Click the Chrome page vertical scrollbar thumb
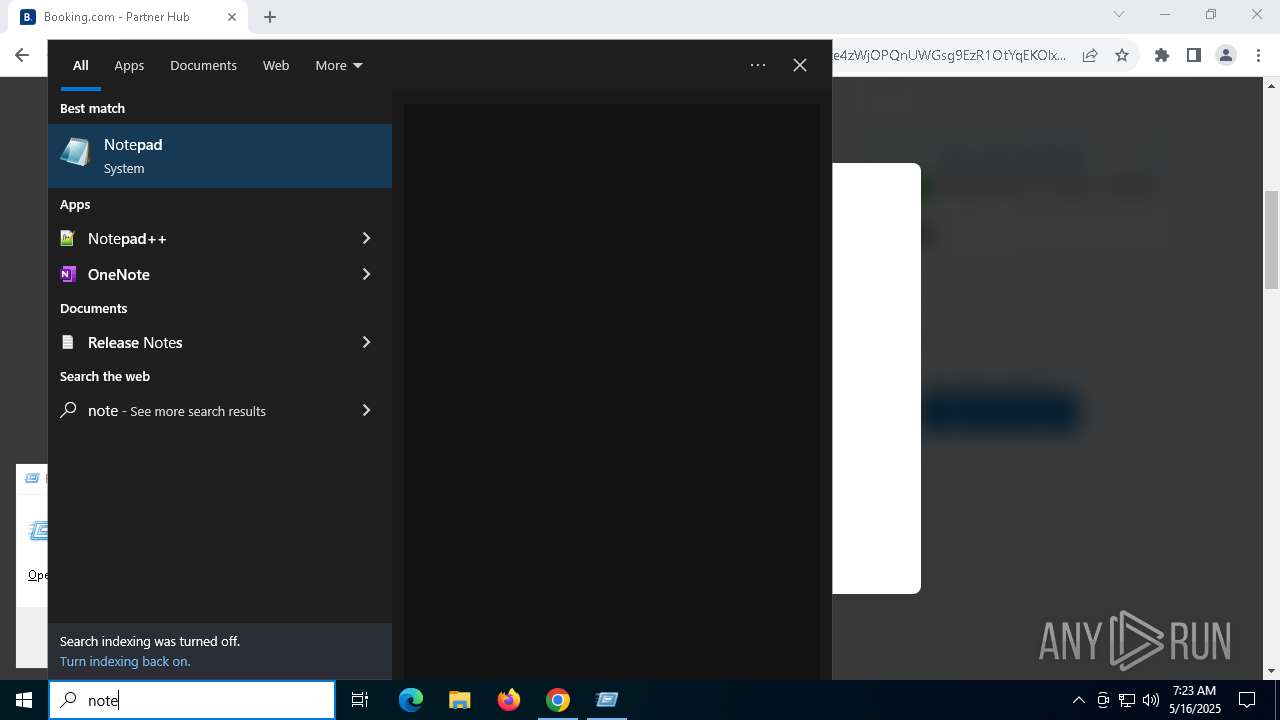This screenshot has width=1280, height=720. point(1271,238)
